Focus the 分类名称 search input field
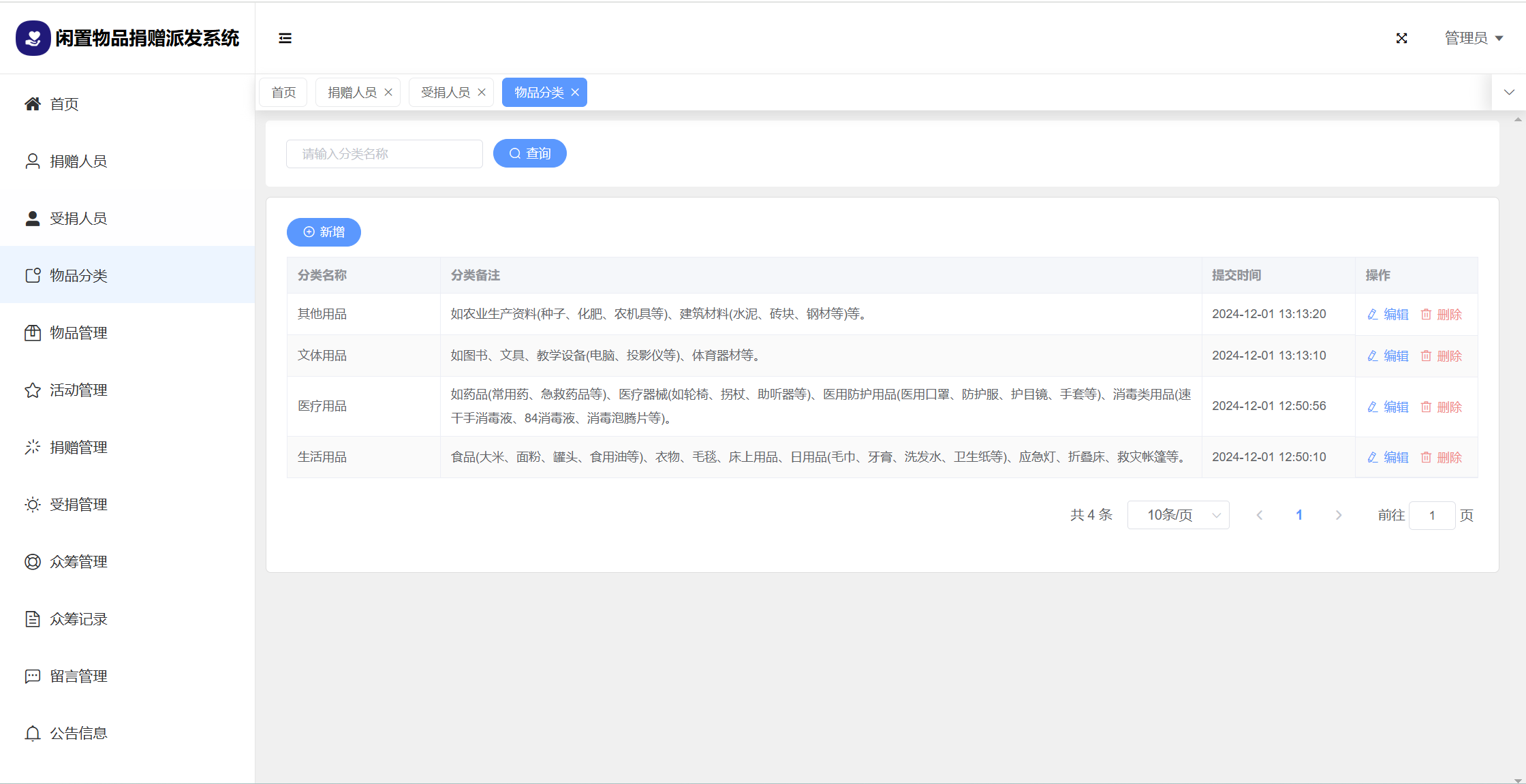Viewport: 1526px width, 784px height. click(x=384, y=154)
